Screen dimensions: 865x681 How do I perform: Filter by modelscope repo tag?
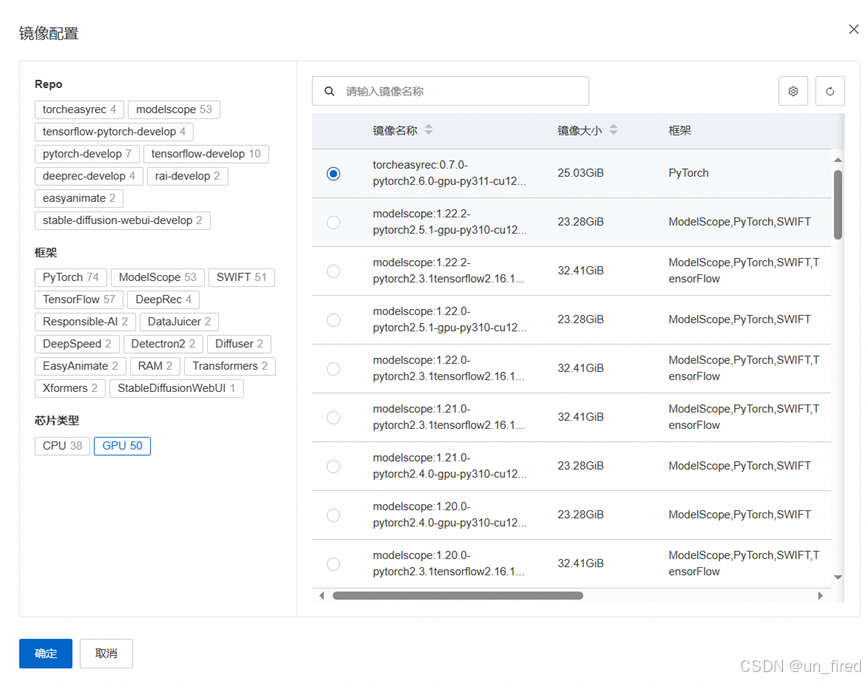click(174, 109)
